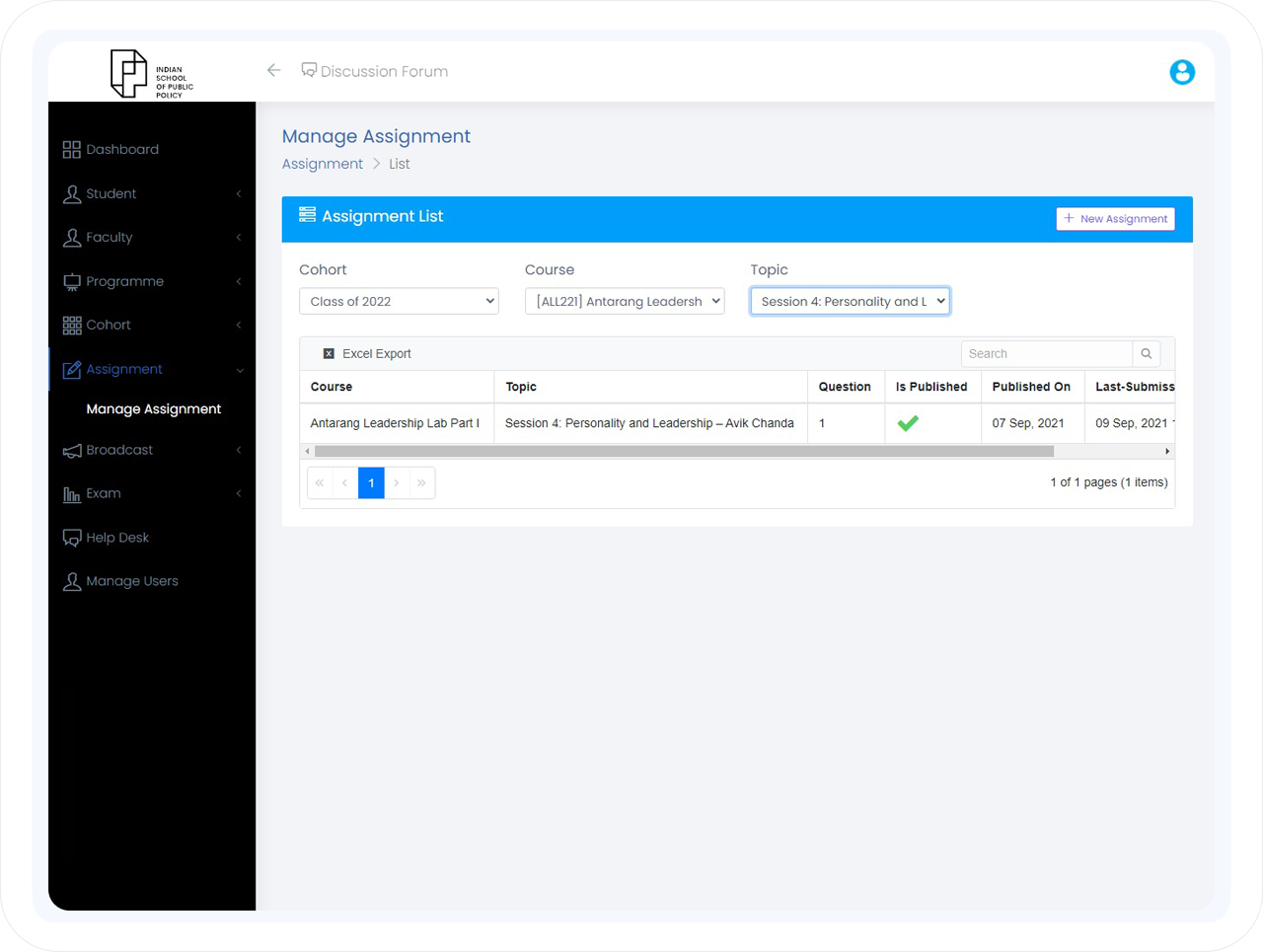Click the Indian School of Public Policy logo
Image resolution: width=1263 pixels, height=952 pixels.
point(151,74)
